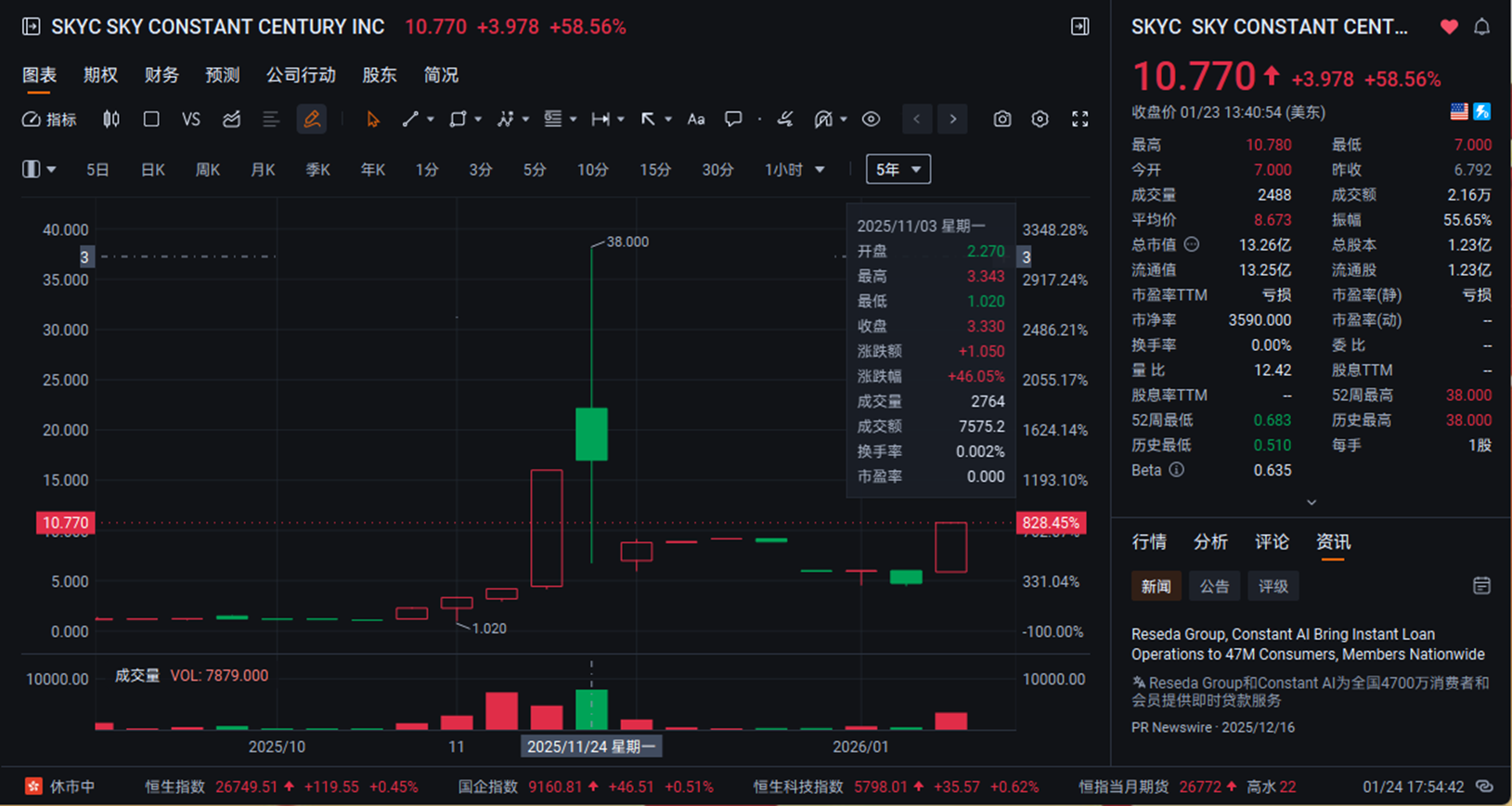
Task: Toggle the orange drawing pencil mode
Action: (x=312, y=119)
